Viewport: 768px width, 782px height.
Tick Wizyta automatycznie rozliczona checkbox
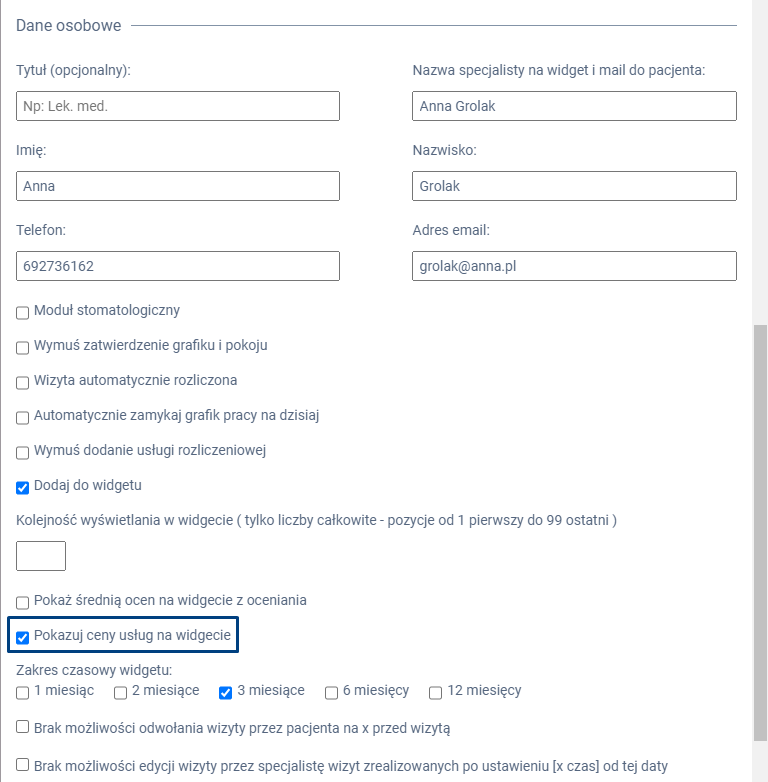23,383
